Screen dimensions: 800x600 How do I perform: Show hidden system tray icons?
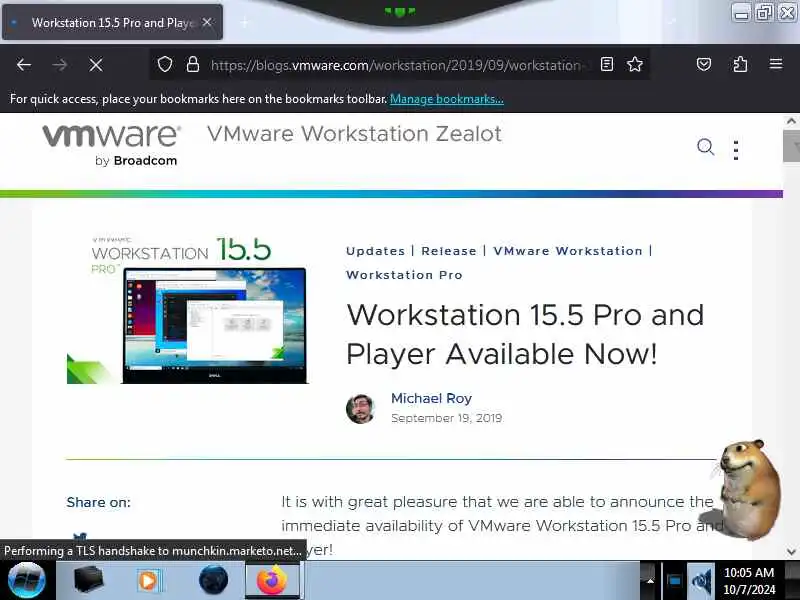(650, 580)
